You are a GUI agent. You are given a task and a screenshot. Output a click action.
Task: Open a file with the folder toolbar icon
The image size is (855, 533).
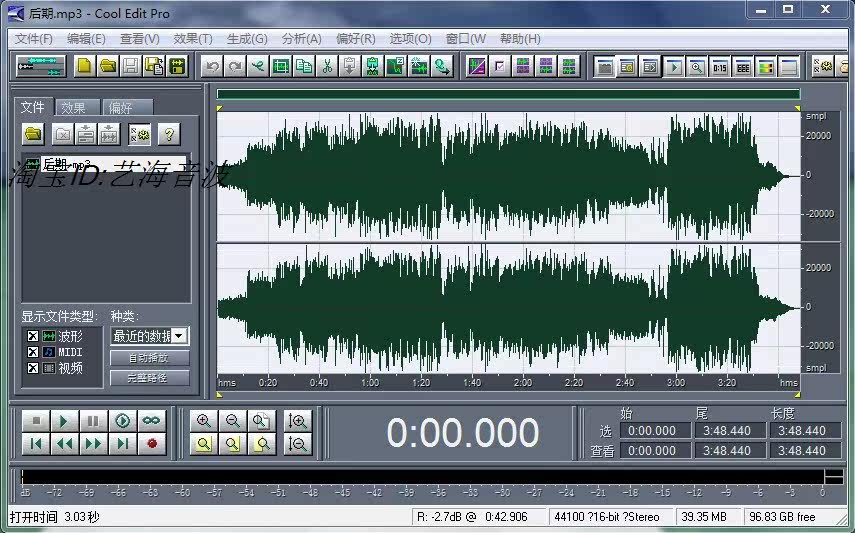(x=108, y=67)
